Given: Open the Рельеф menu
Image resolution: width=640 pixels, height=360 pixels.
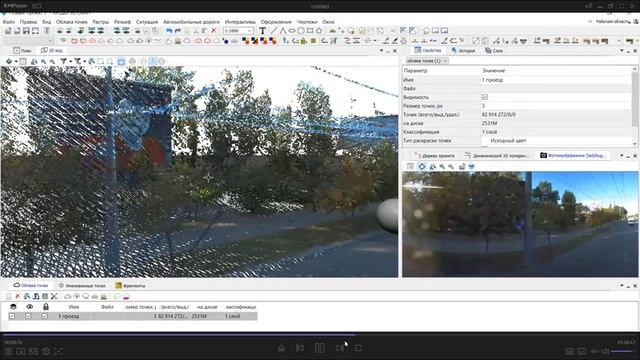Looking at the screenshot, I should 122,22.
